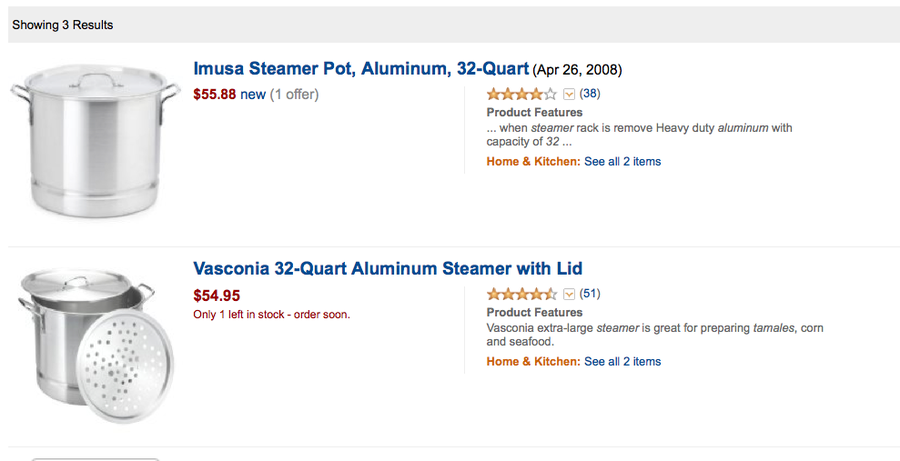Click the Imusa star rating icon
900x461 pixels.
pos(521,94)
